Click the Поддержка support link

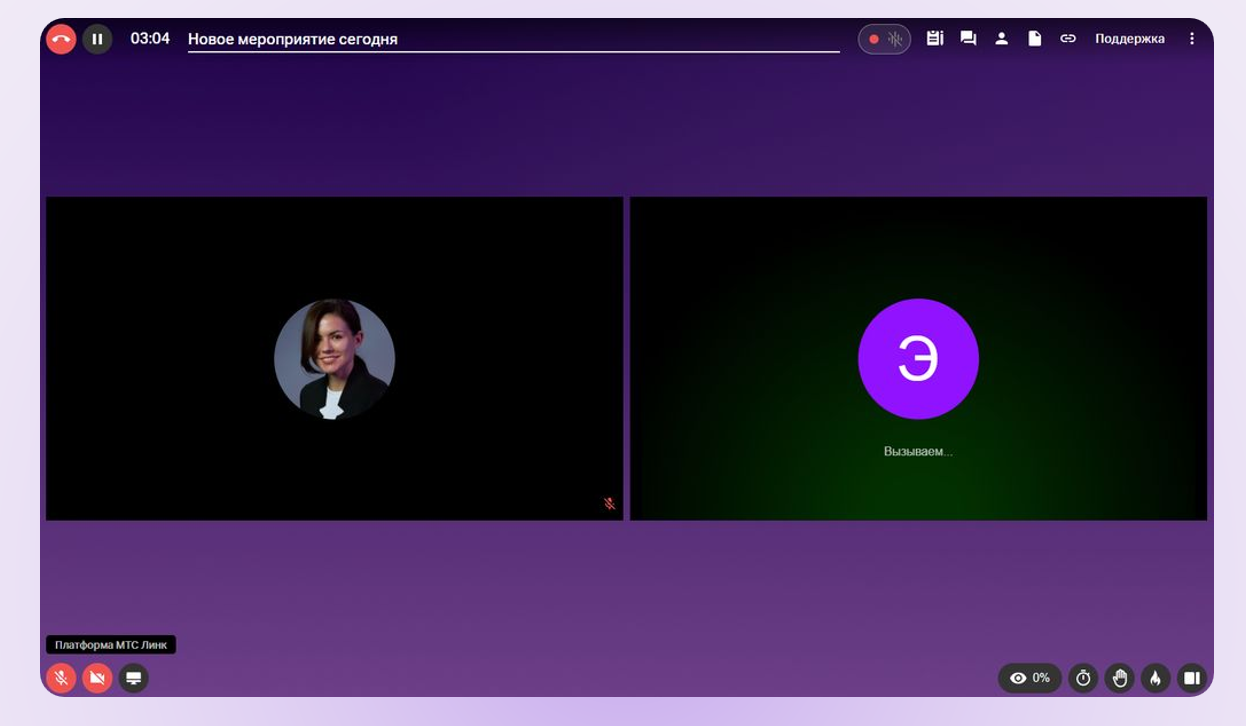coord(1129,39)
